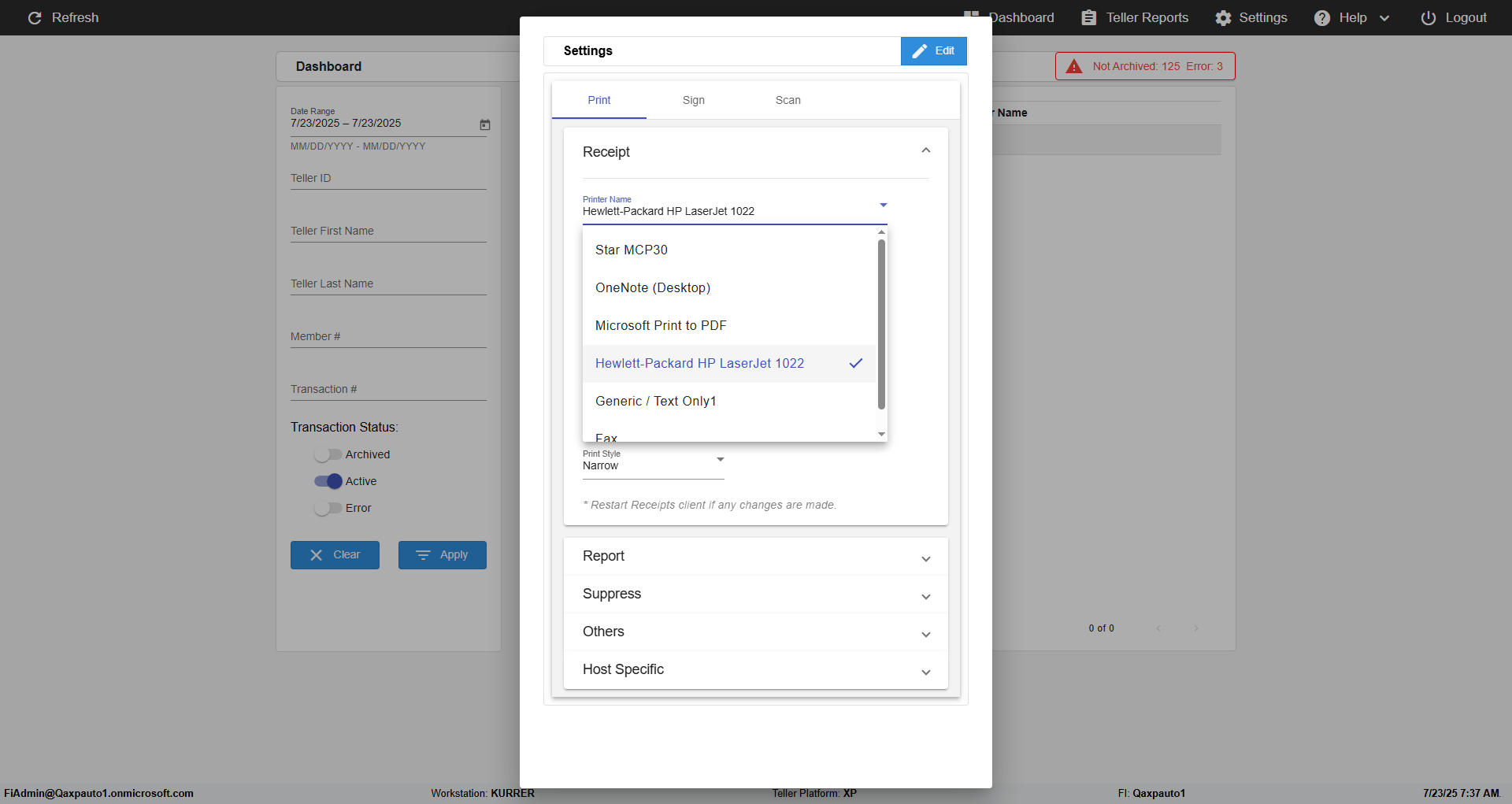Select OneNote (Desktop) printer option
This screenshot has width=1512, height=804.
729,287
